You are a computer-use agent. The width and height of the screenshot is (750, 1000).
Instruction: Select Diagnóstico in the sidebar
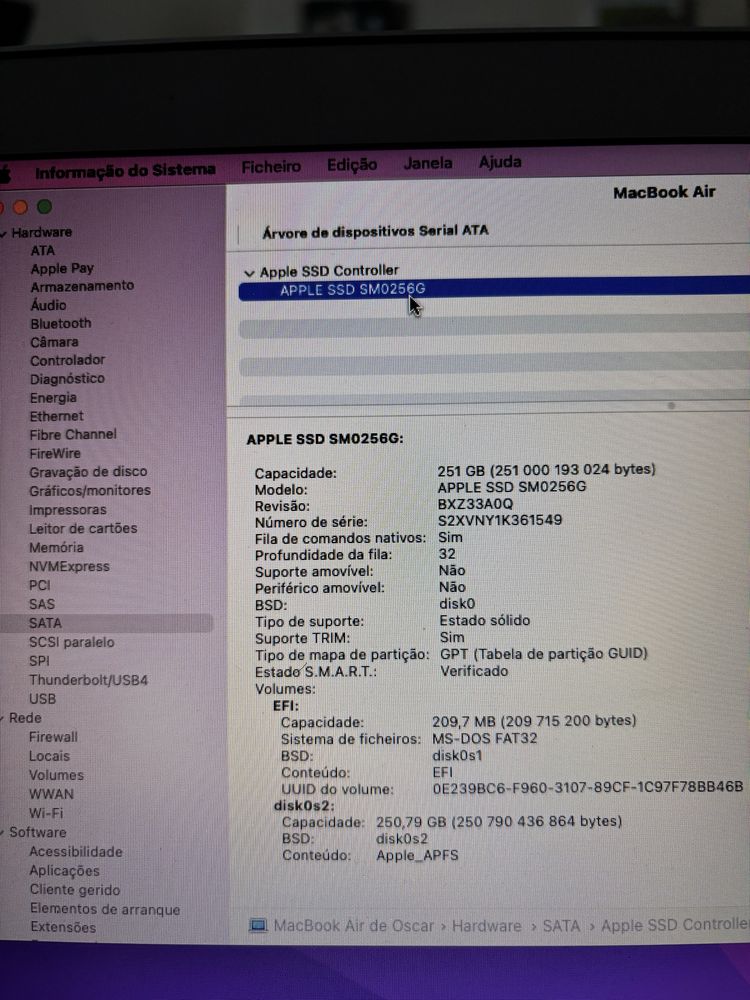pyautogui.click(x=67, y=379)
